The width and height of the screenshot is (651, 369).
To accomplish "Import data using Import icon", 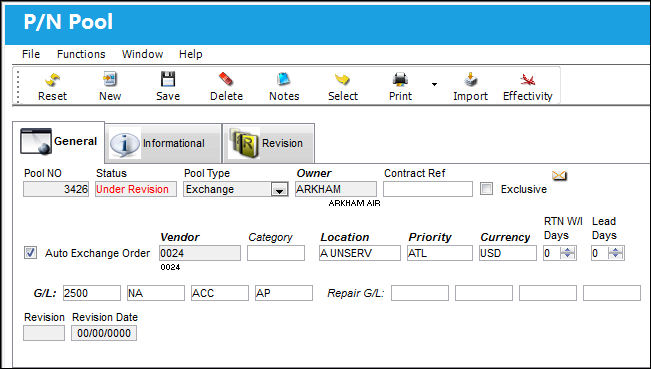I will coord(470,79).
